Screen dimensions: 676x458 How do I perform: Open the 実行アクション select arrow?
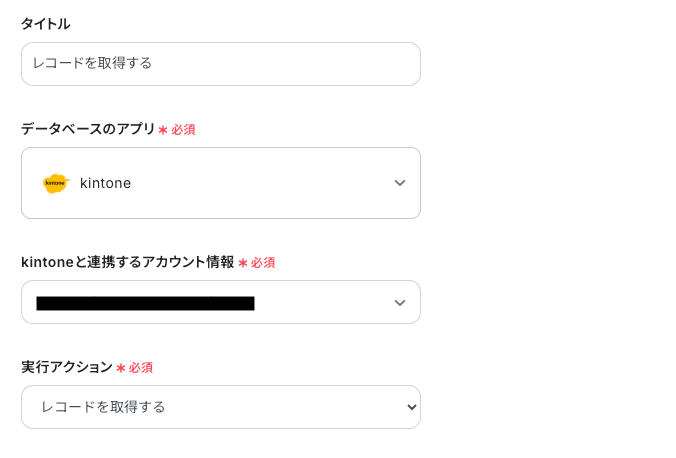pyautogui.click(x=411, y=407)
